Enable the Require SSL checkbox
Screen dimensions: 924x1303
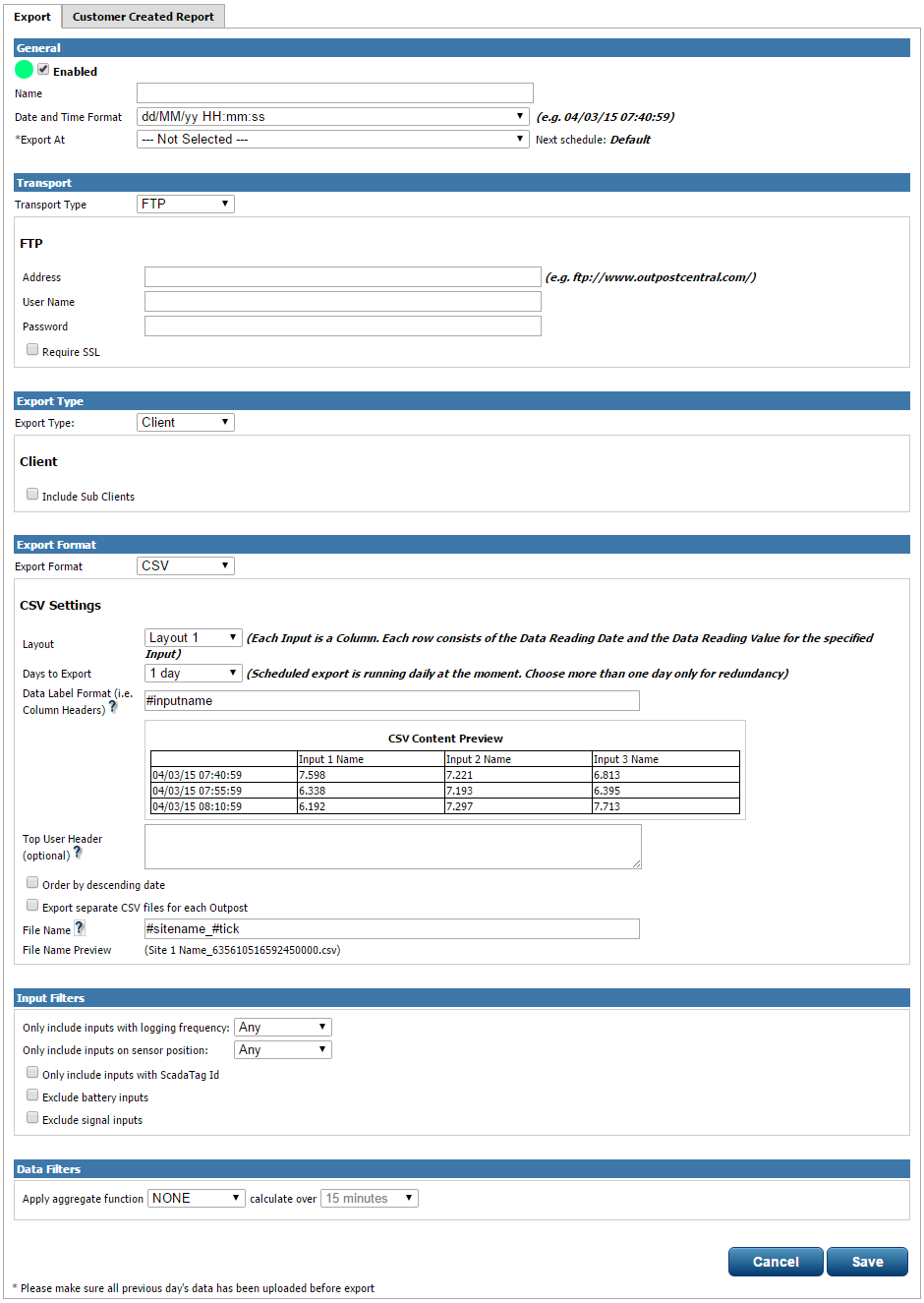(x=32, y=350)
